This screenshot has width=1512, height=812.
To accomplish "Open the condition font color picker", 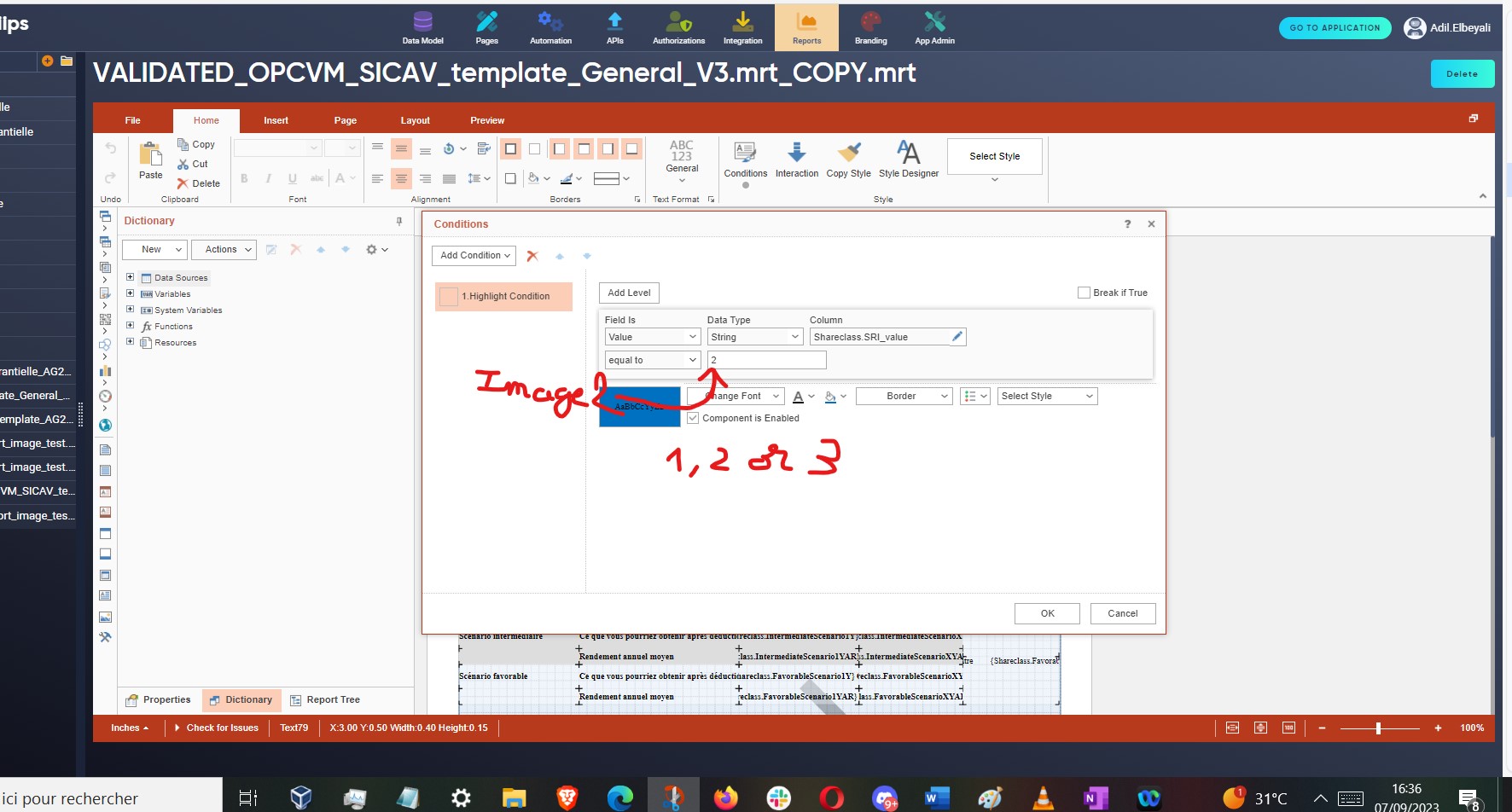I will tap(803, 397).
